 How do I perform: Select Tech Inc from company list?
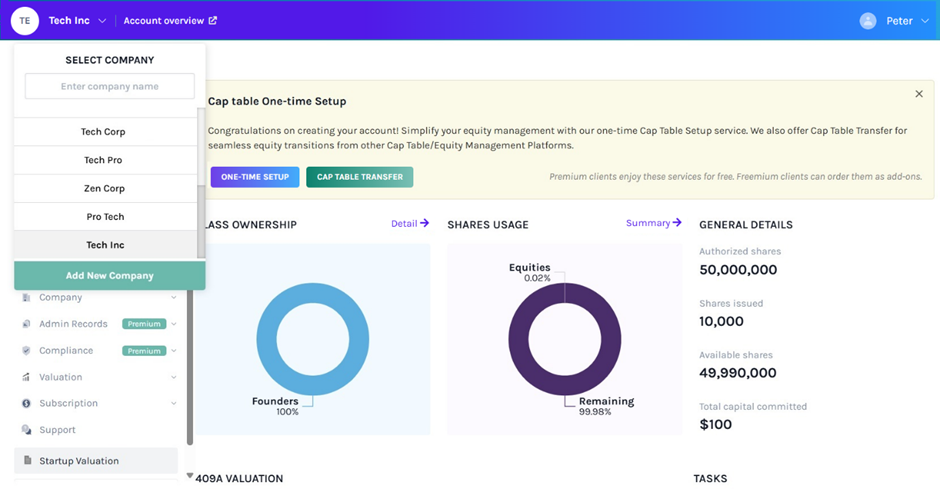[106, 244]
